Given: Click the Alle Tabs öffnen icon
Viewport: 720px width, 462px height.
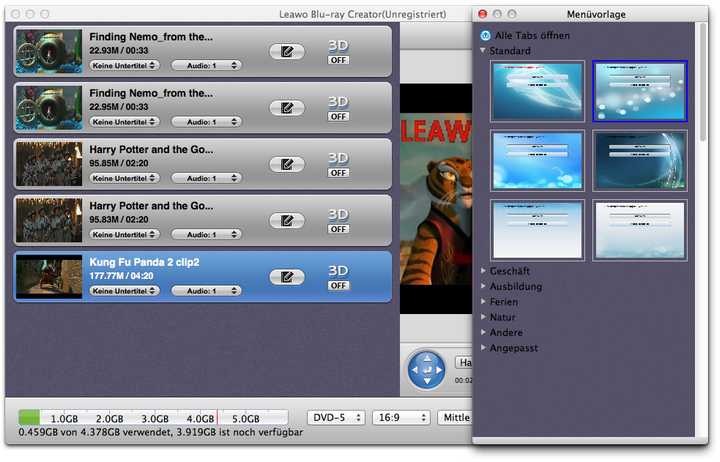Looking at the screenshot, I should point(485,35).
